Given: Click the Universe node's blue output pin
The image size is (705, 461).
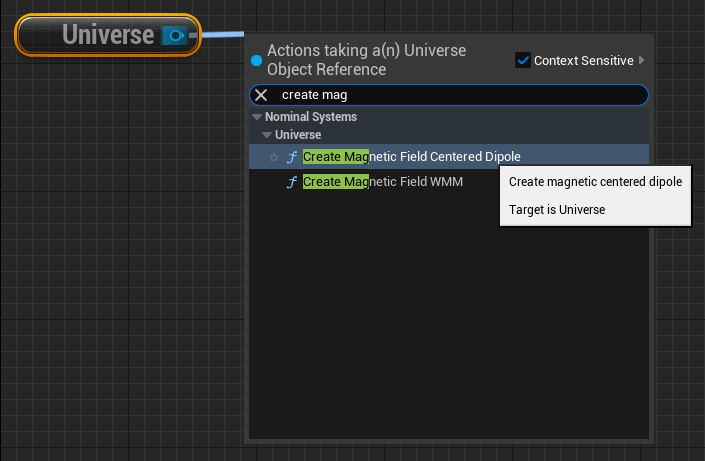Looking at the screenshot, I should (173, 36).
